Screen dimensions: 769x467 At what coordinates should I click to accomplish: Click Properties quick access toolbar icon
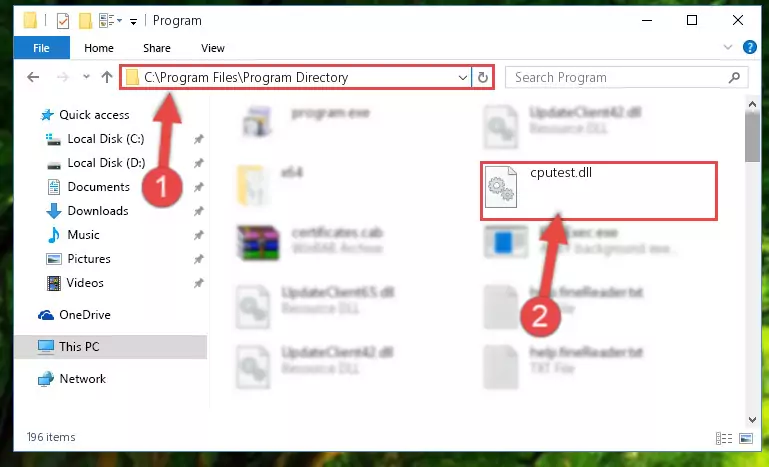[x=63, y=21]
